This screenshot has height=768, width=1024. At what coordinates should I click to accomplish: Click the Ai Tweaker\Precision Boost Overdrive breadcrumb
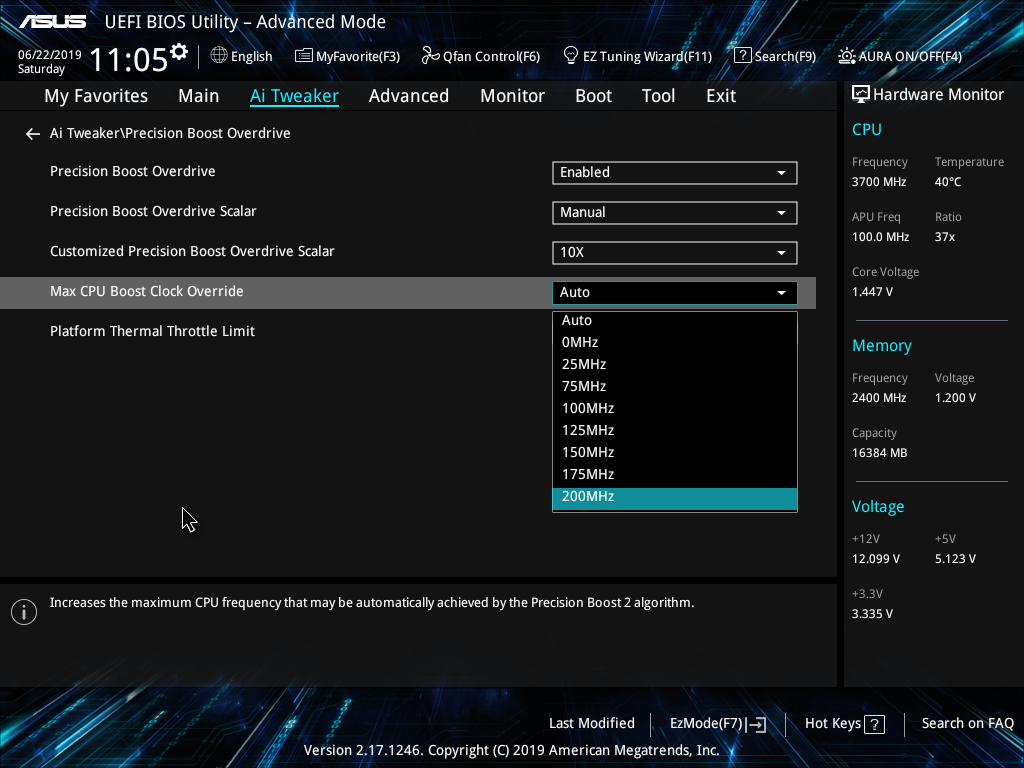(x=170, y=133)
